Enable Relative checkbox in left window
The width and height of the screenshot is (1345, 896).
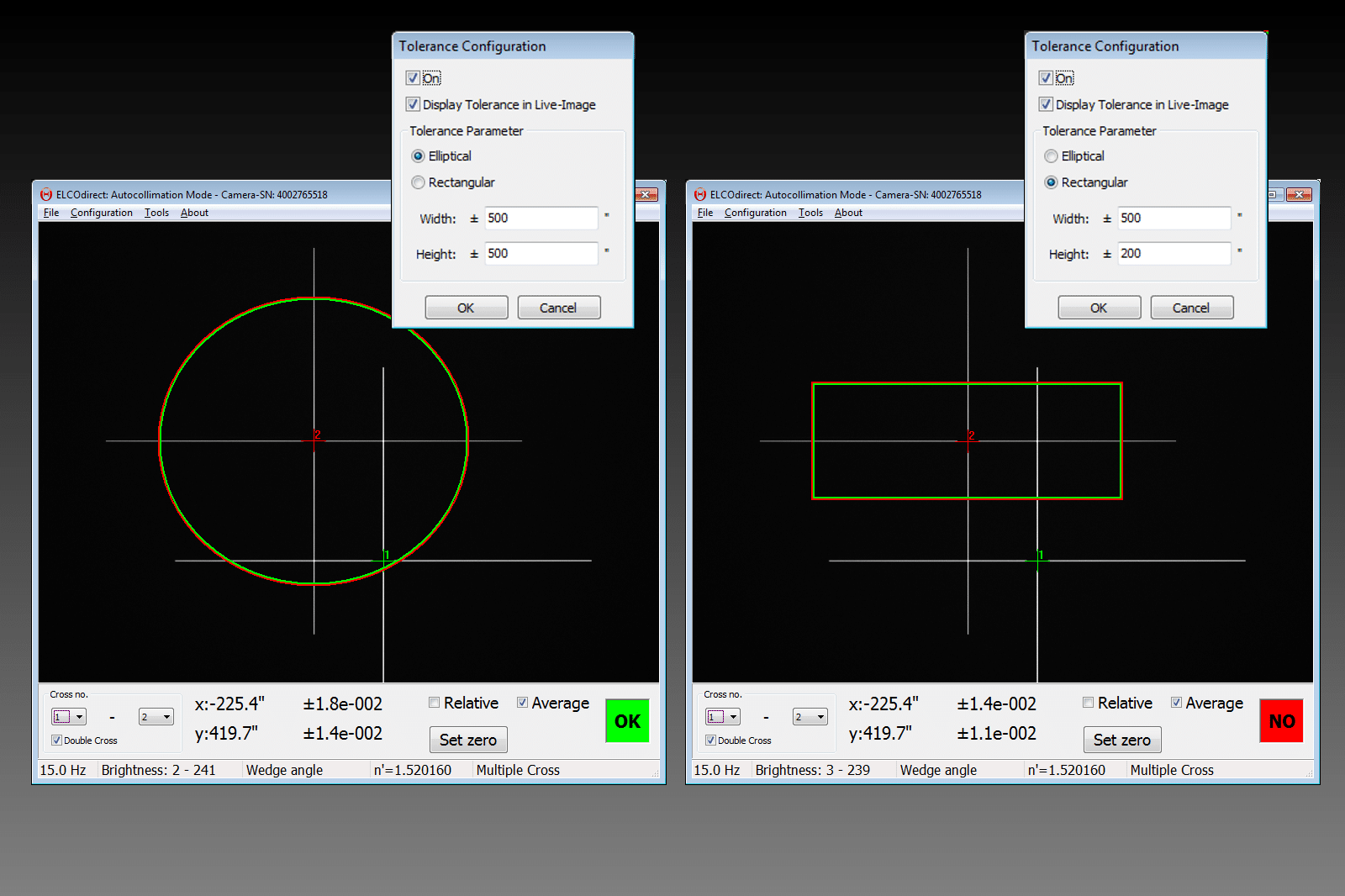(435, 703)
